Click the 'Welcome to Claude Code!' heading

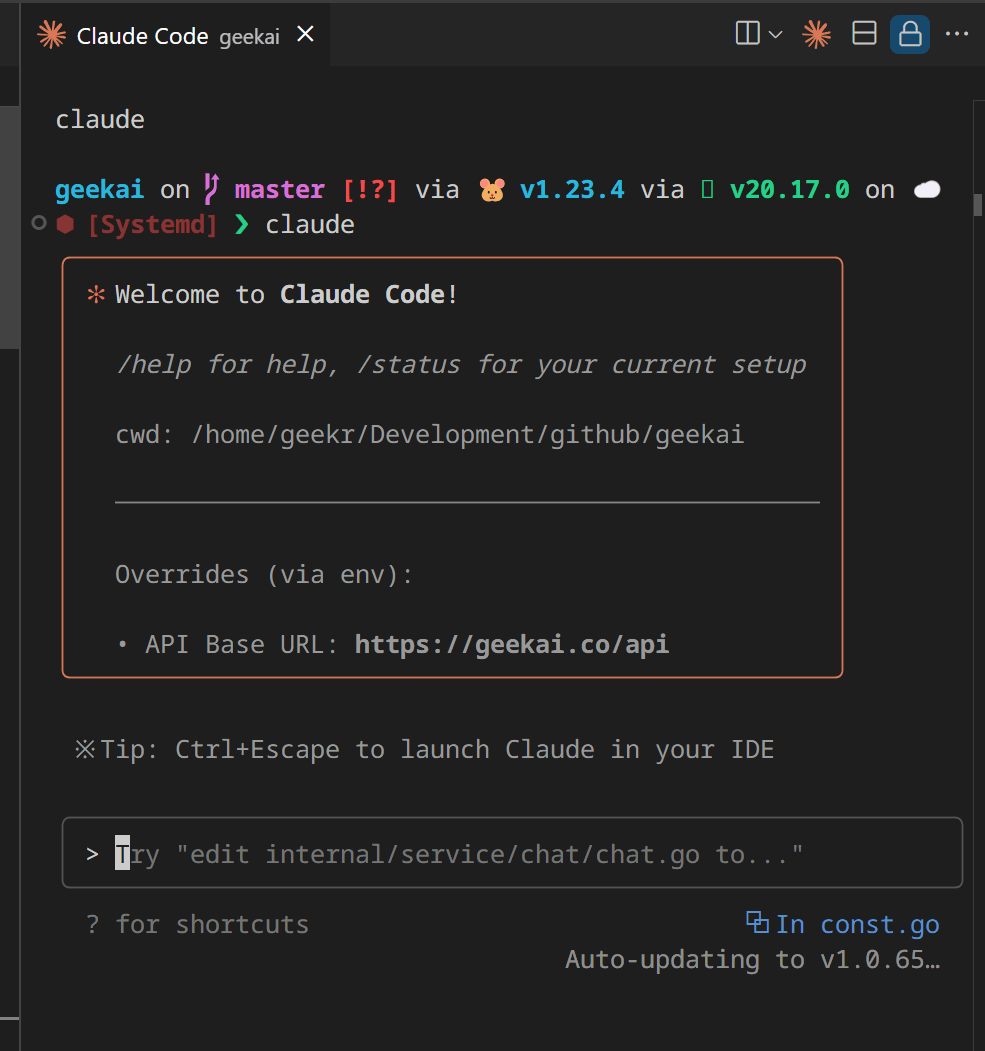tap(287, 294)
